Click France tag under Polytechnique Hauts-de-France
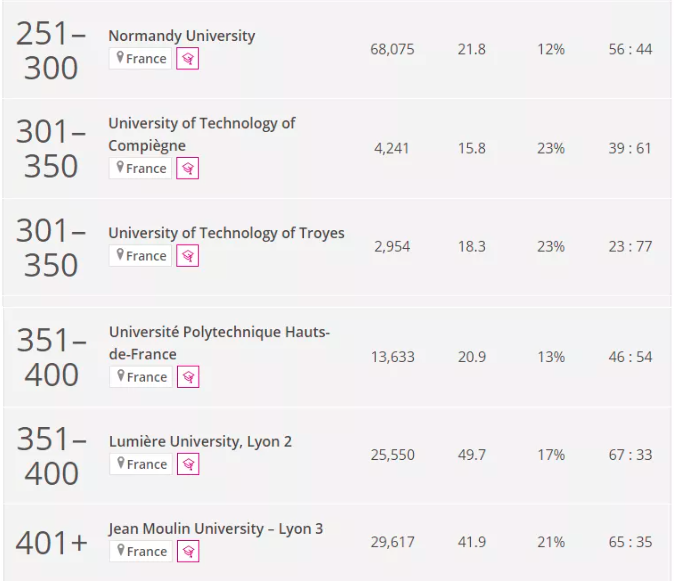Screen dimensions: 674x581 pyautogui.click(x=141, y=377)
